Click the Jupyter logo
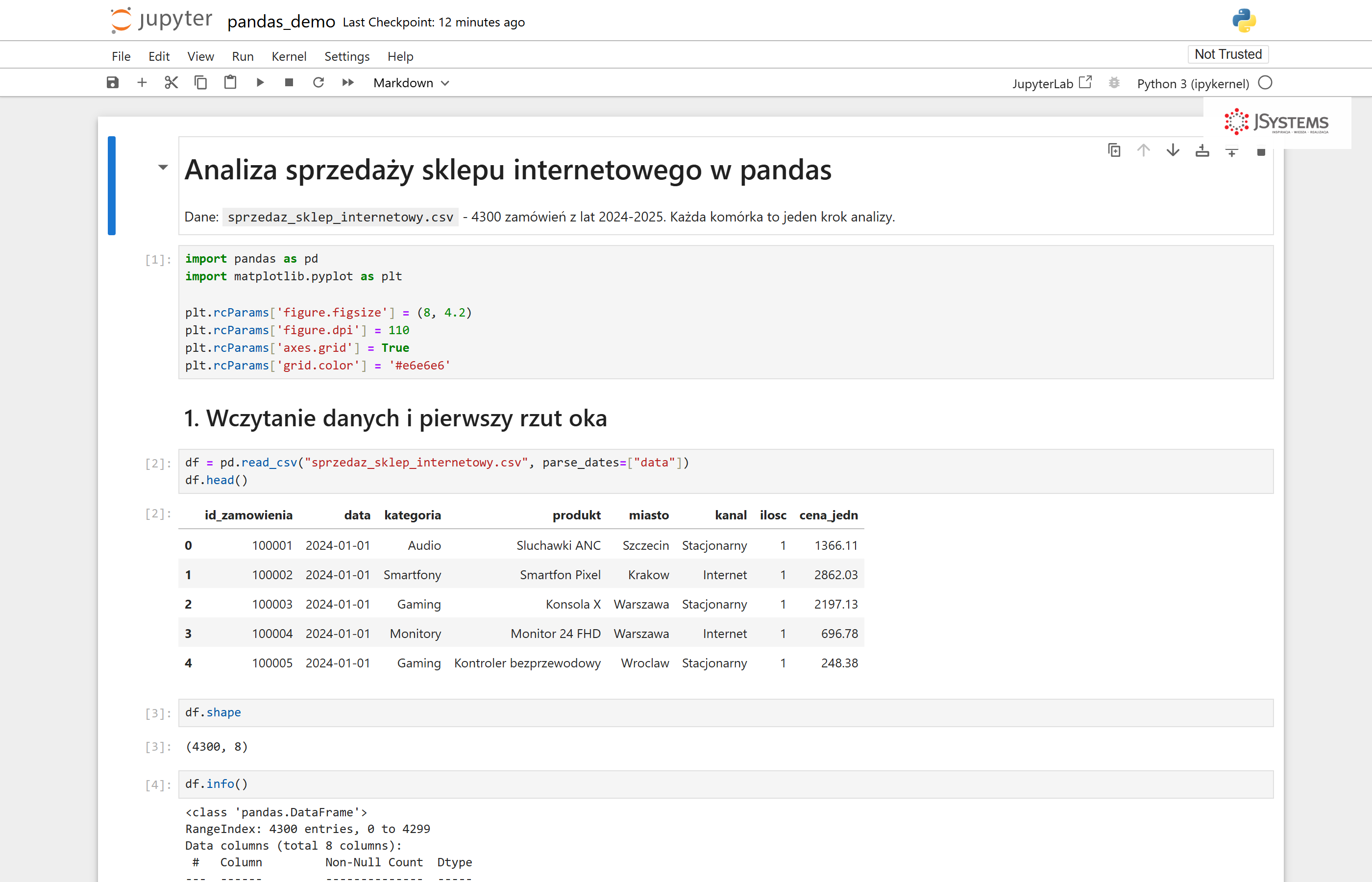Image resolution: width=1372 pixels, height=882 pixels. (x=161, y=20)
